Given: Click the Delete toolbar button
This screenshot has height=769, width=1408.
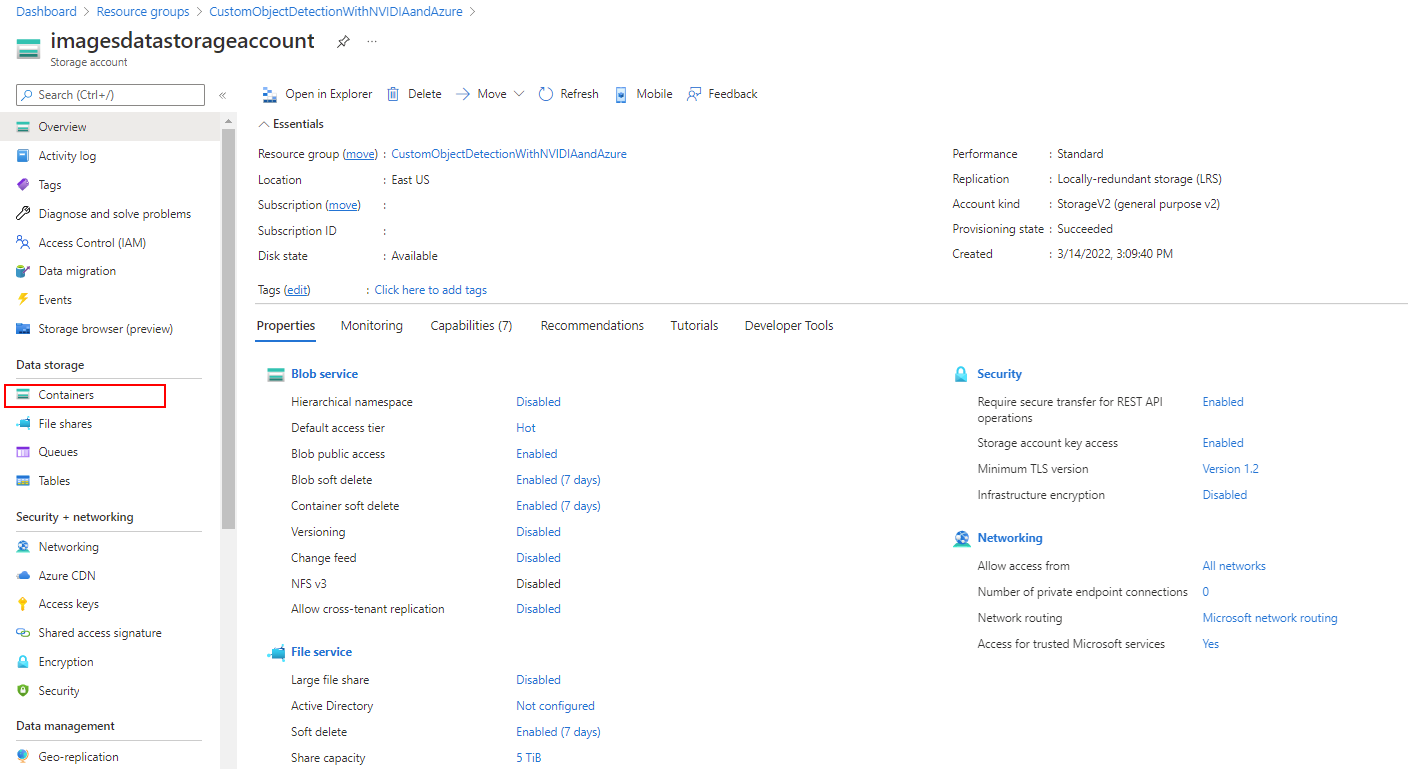Looking at the screenshot, I should [x=414, y=94].
